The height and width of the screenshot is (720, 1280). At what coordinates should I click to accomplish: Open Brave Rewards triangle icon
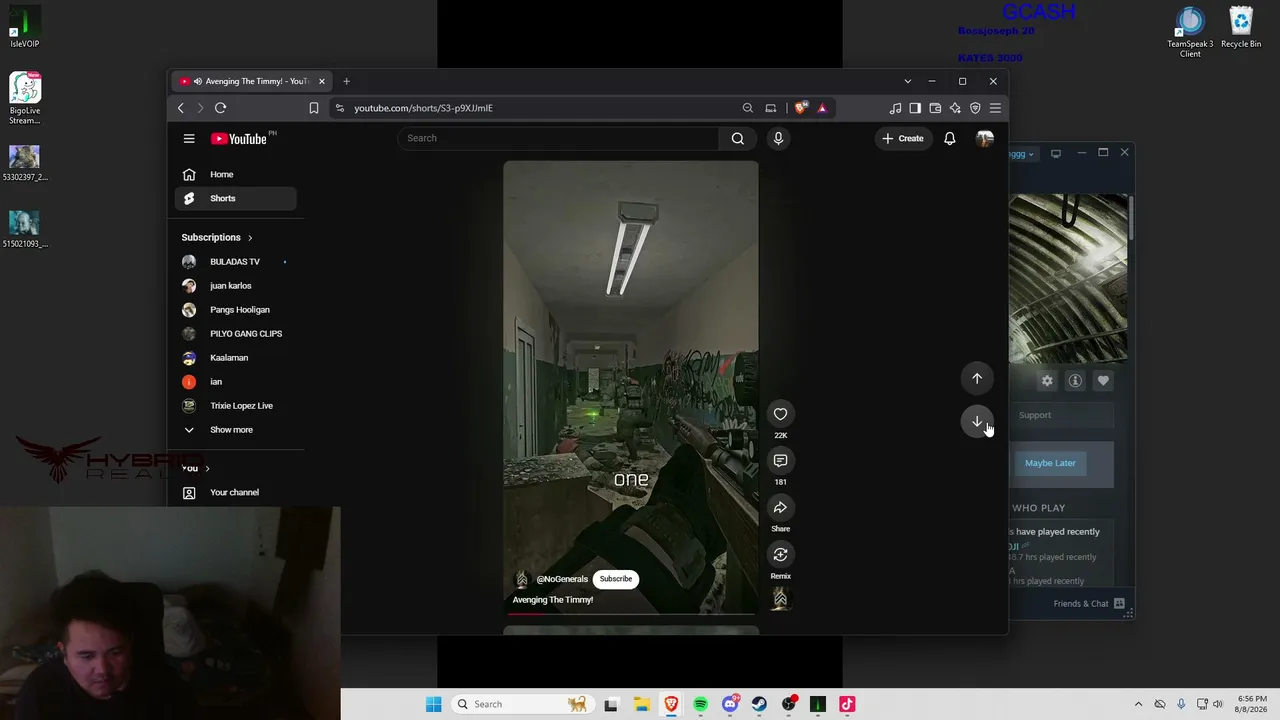pyautogui.click(x=822, y=108)
